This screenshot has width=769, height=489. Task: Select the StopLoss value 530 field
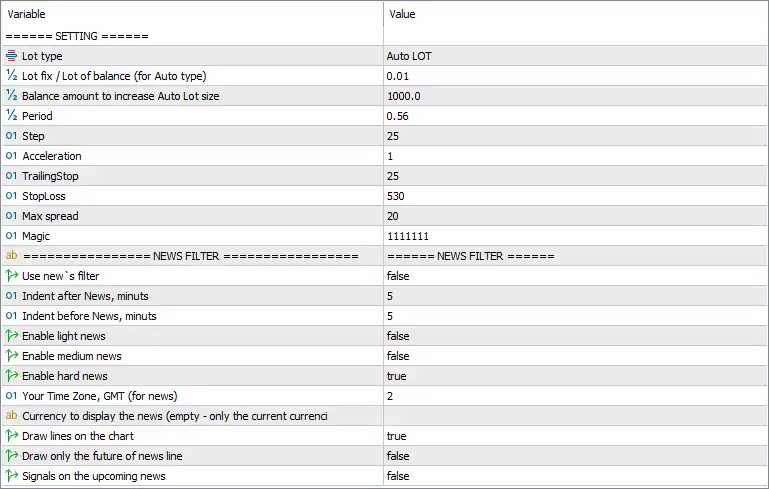point(575,196)
